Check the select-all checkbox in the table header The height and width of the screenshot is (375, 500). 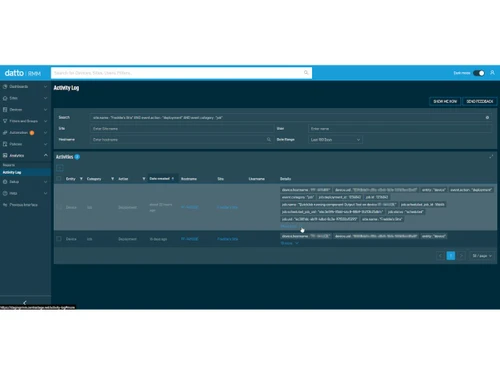(59, 179)
